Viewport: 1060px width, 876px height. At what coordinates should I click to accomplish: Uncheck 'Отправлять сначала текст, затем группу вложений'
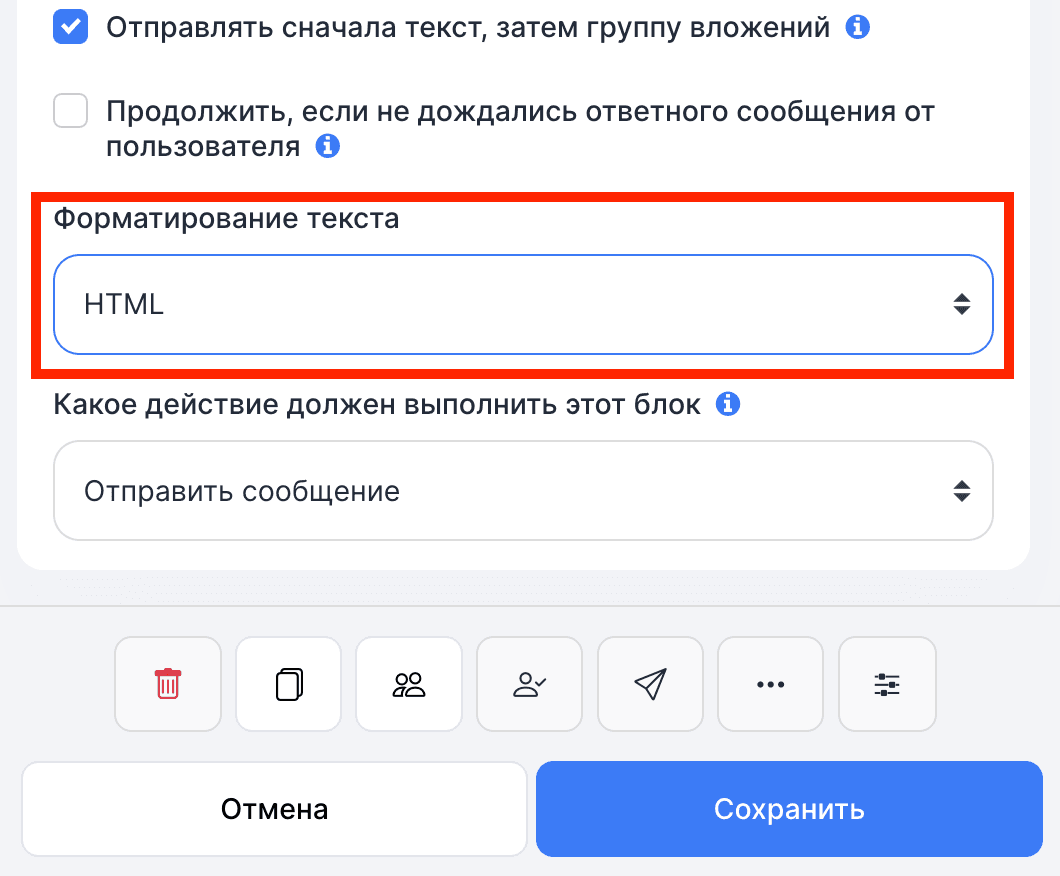pos(70,26)
